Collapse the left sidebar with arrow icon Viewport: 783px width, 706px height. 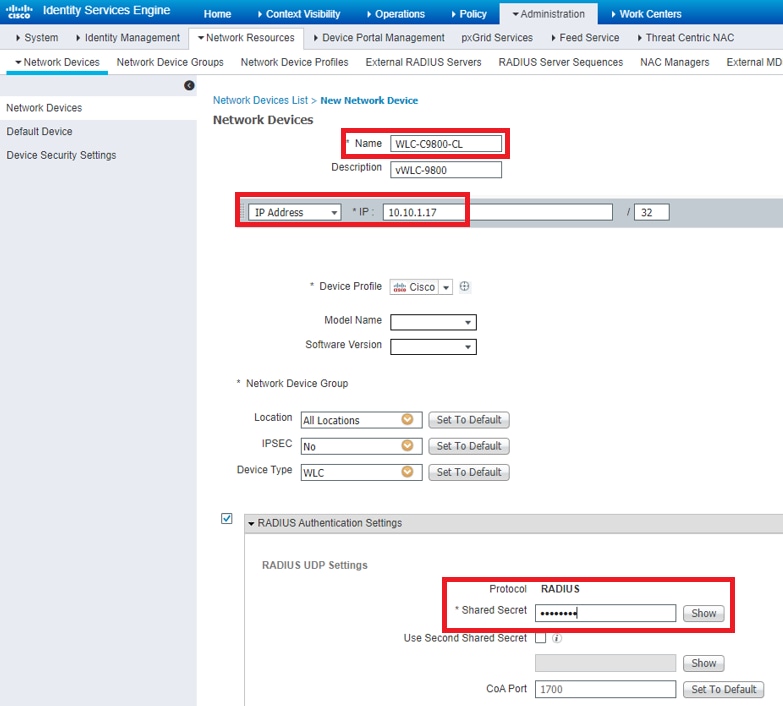point(189,85)
